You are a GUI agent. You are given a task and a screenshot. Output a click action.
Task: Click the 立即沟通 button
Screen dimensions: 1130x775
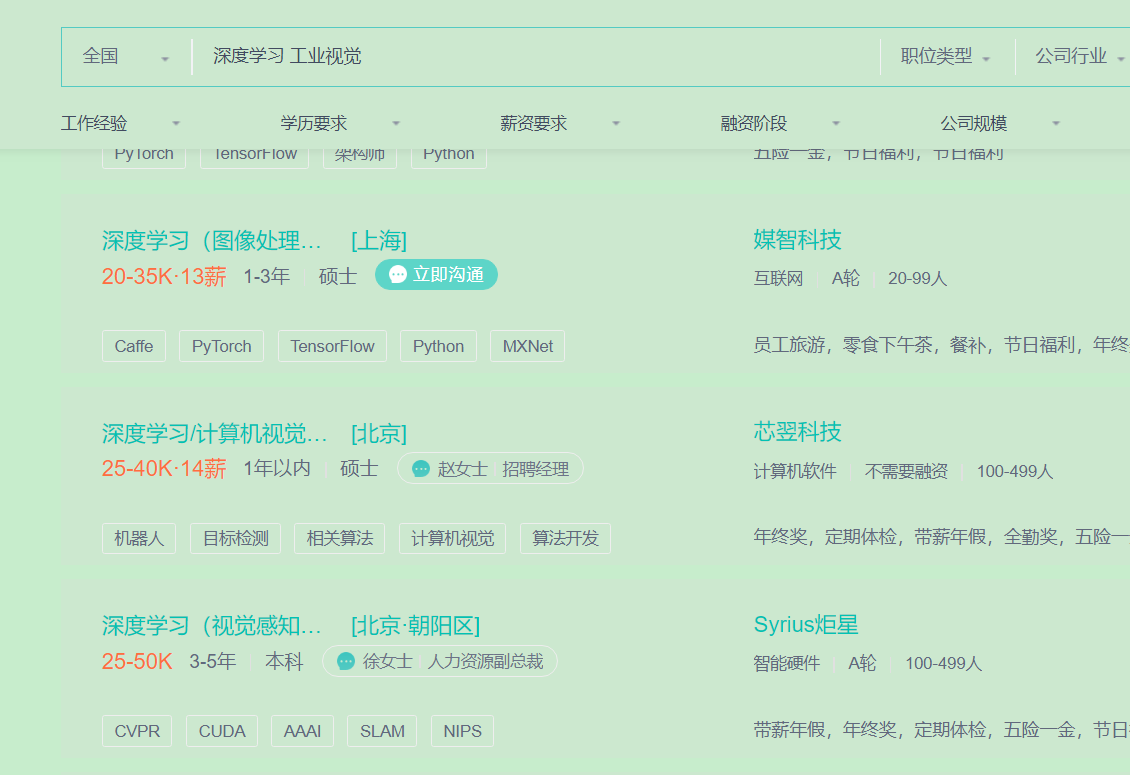pyautogui.click(x=437, y=274)
